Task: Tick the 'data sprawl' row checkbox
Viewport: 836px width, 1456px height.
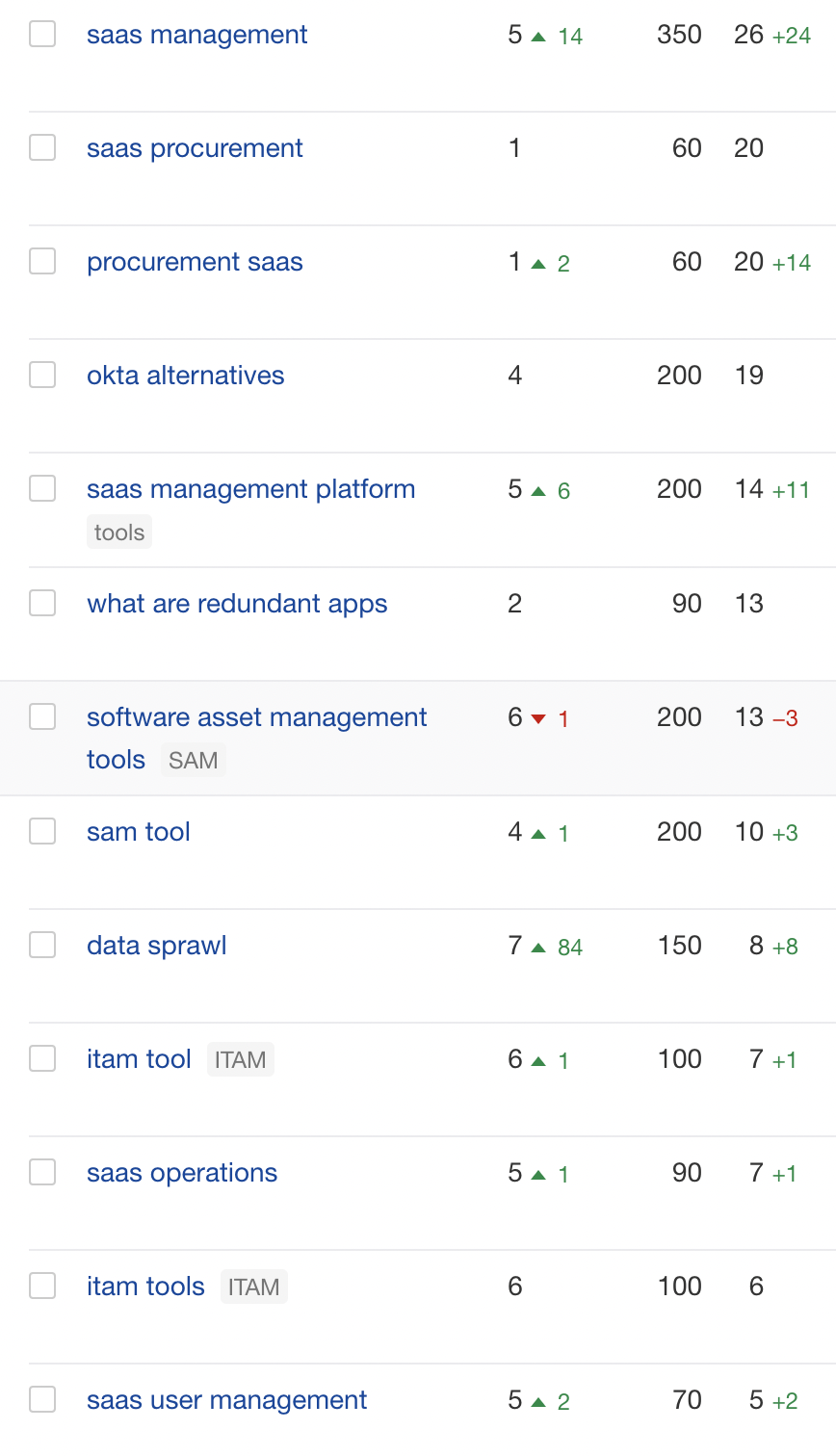Action: (42, 945)
